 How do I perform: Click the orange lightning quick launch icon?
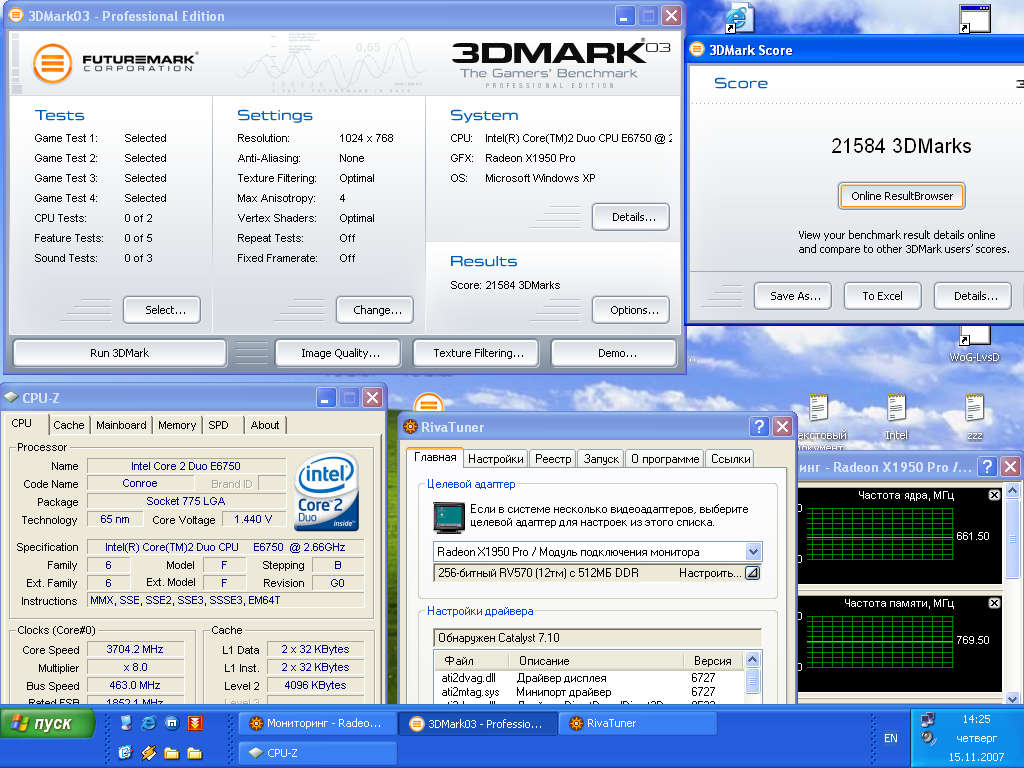tap(149, 753)
